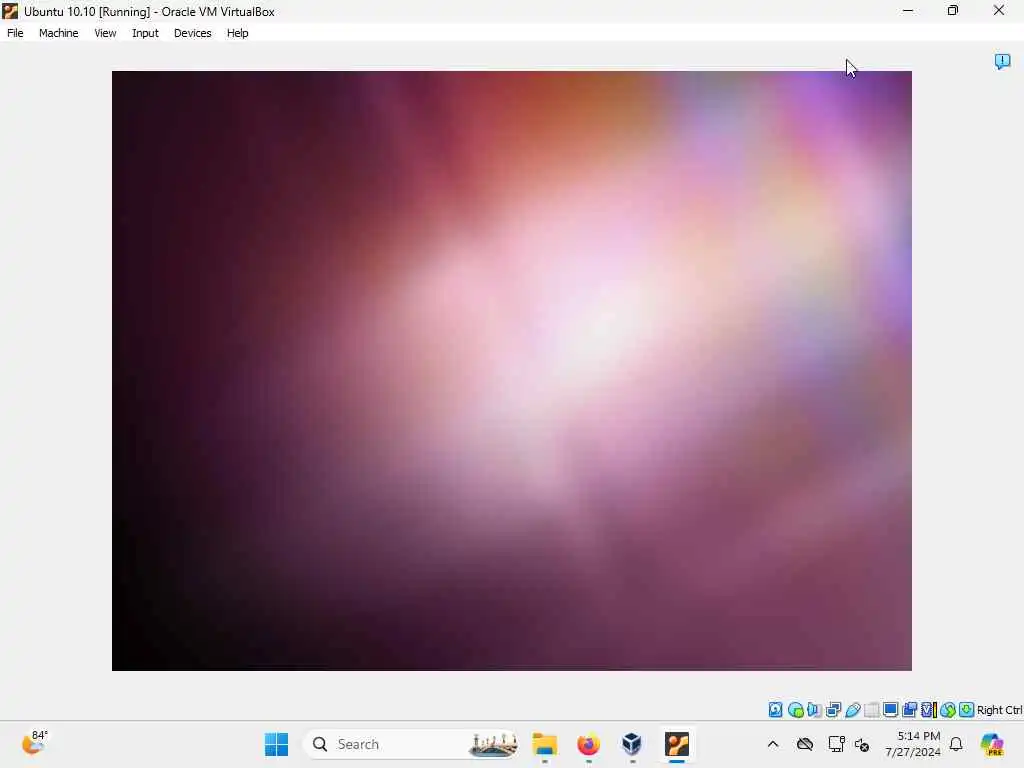This screenshot has width=1024, height=768.
Task: Open the Help menu
Action: coord(238,33)
